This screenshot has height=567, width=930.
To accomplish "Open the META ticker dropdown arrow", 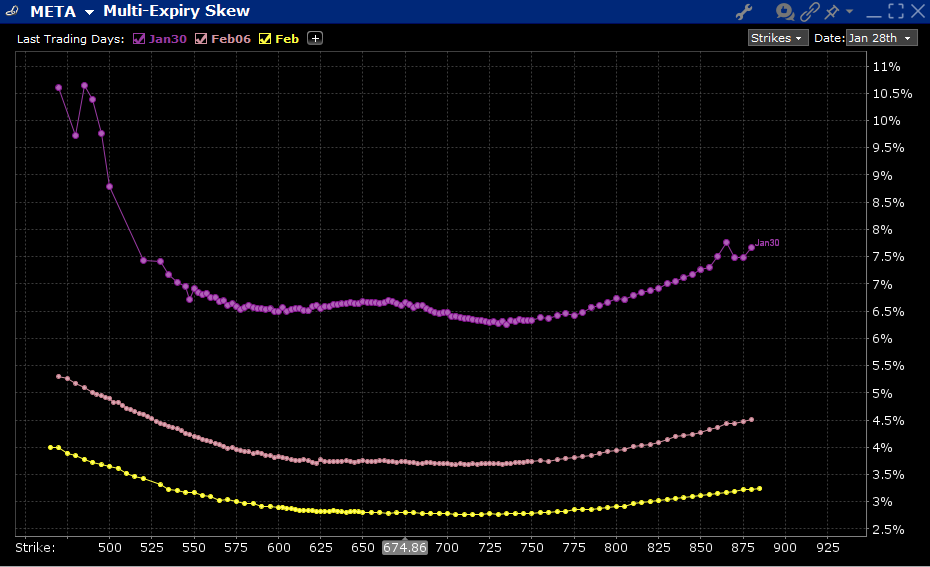I will [89, 12].
